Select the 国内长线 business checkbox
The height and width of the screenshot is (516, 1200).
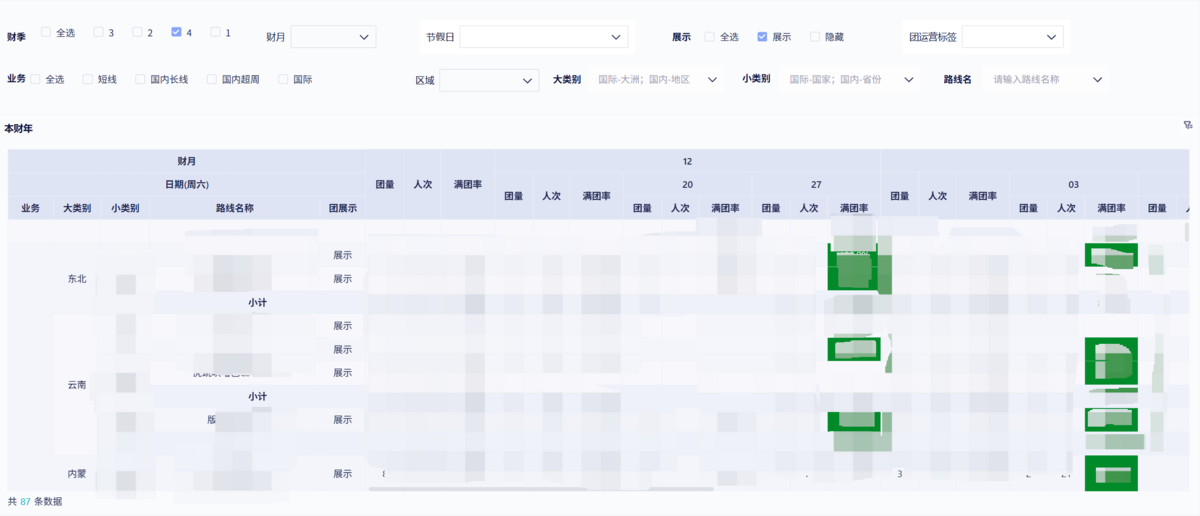[x=140, y=78]
